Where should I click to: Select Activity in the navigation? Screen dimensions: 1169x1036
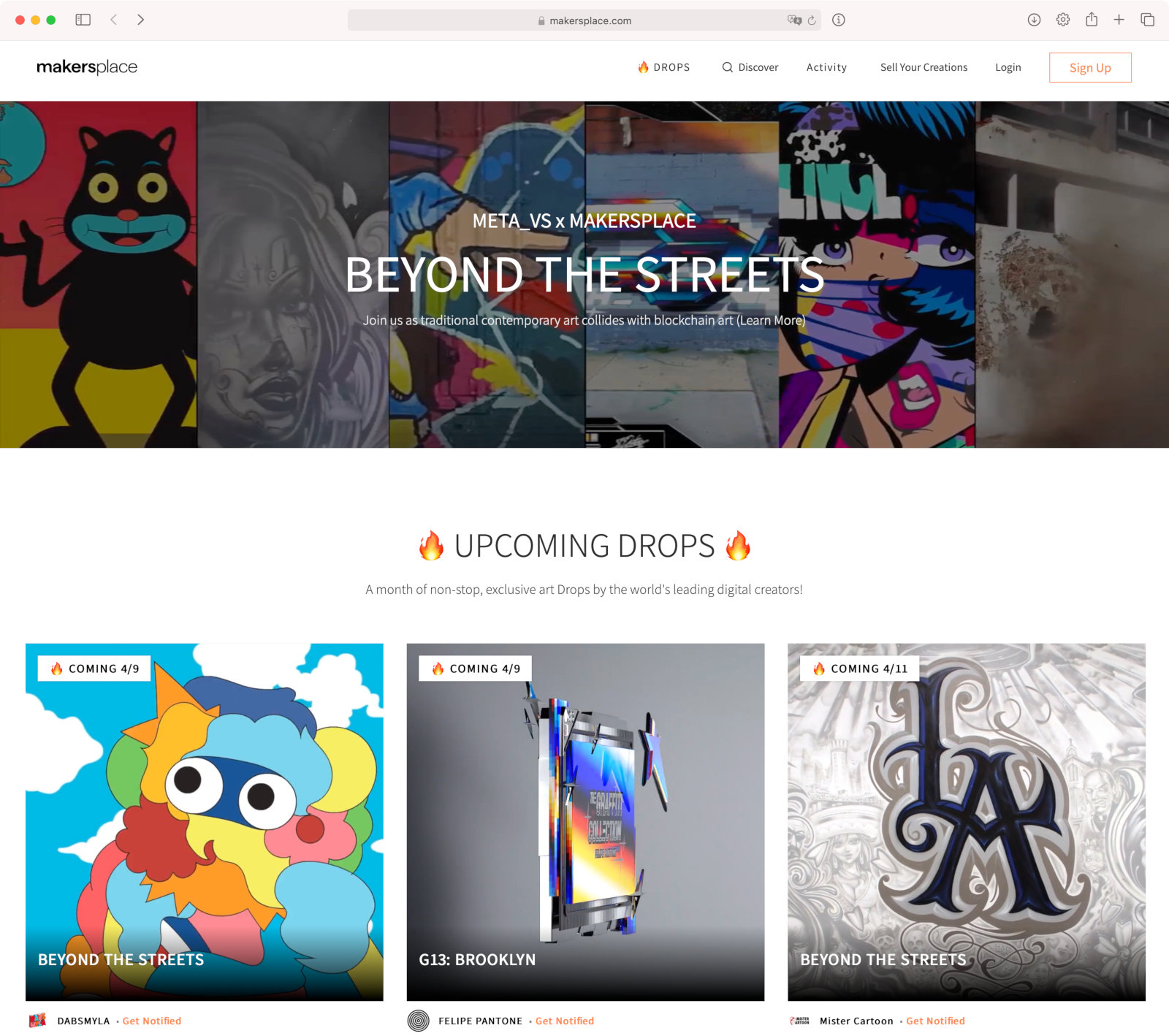(826, 67)
